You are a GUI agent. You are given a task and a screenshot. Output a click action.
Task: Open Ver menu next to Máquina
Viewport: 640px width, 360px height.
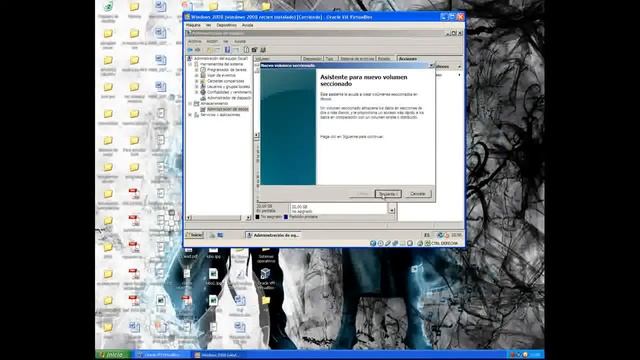click(208, 25)
